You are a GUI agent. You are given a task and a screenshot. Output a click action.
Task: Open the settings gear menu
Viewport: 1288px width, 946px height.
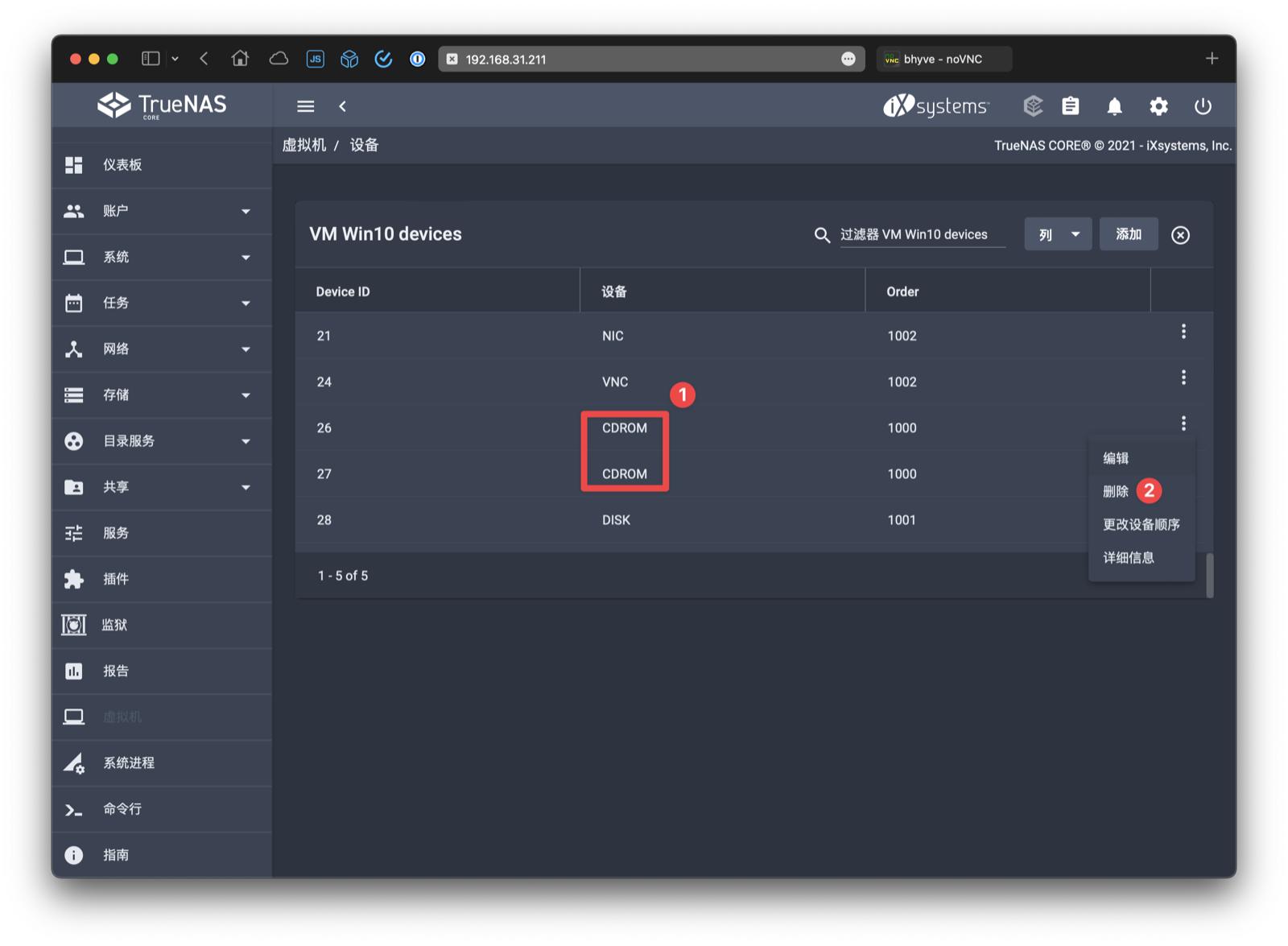[1158, 106]
